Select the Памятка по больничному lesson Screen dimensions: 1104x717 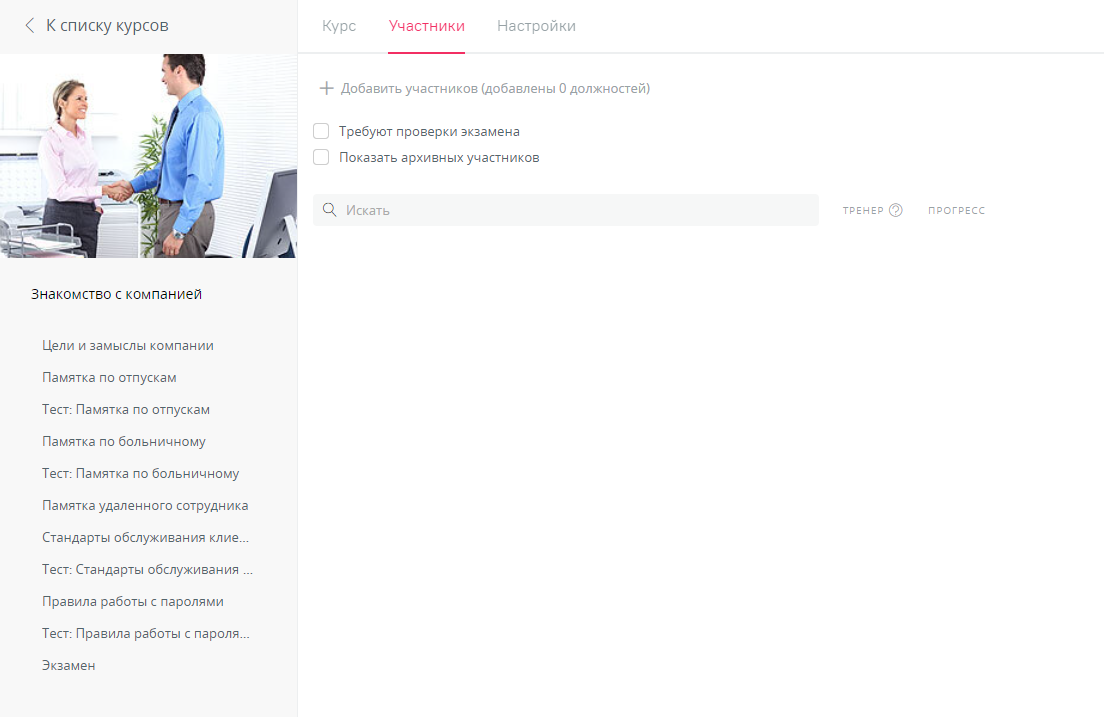118,441
